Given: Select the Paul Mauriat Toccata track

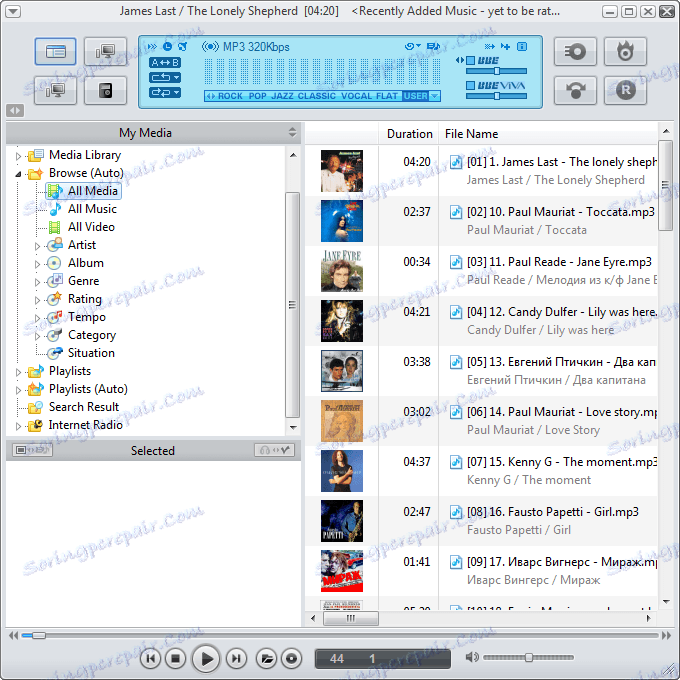Looking at the screenshot, I should click(x=481, y=221).
